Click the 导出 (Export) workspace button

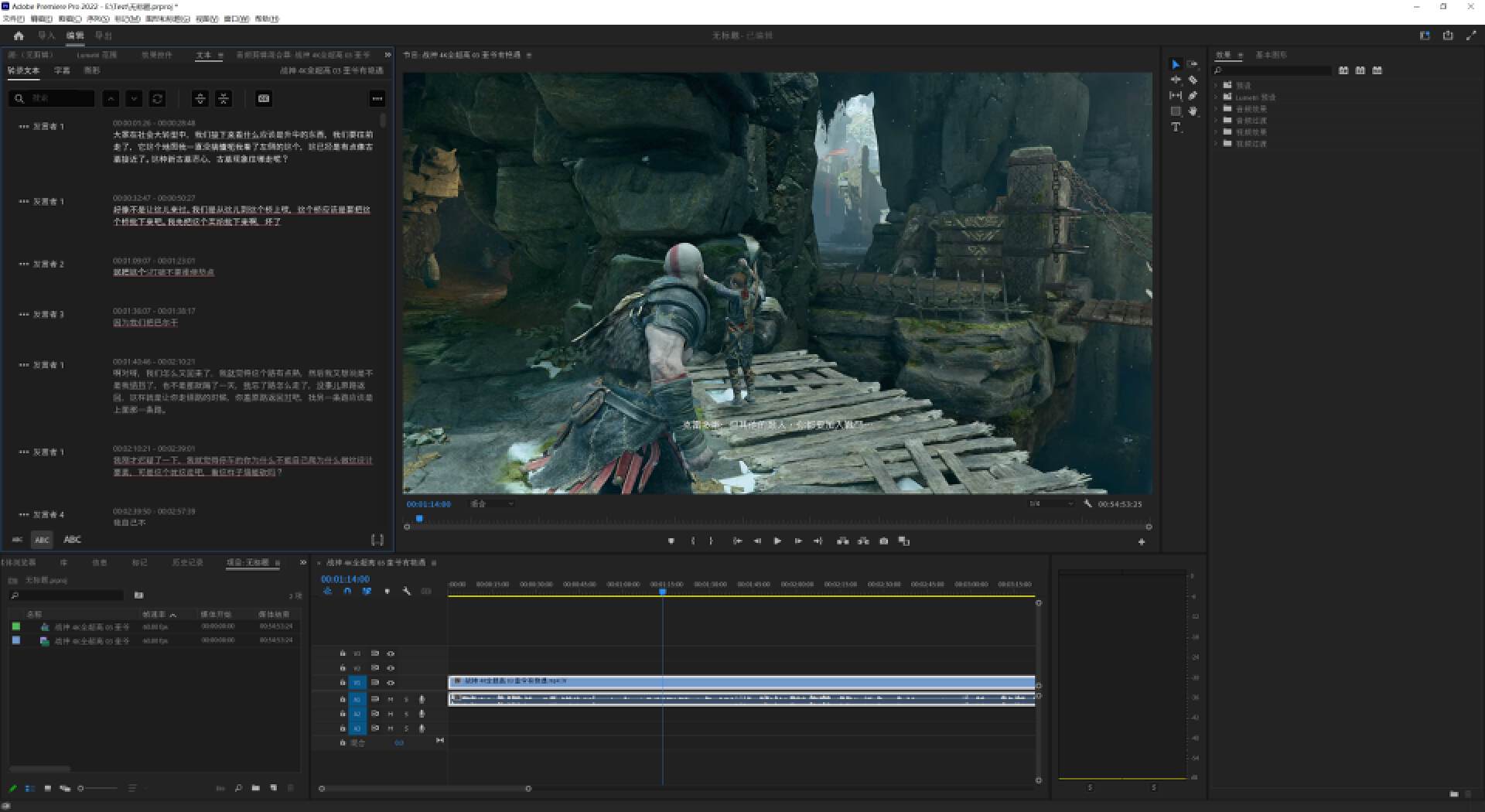click(x=103, y=36)
